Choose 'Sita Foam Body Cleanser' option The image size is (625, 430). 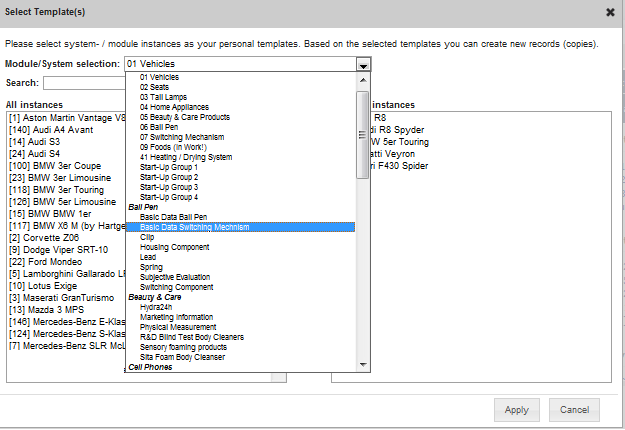(x=182, y=357)
